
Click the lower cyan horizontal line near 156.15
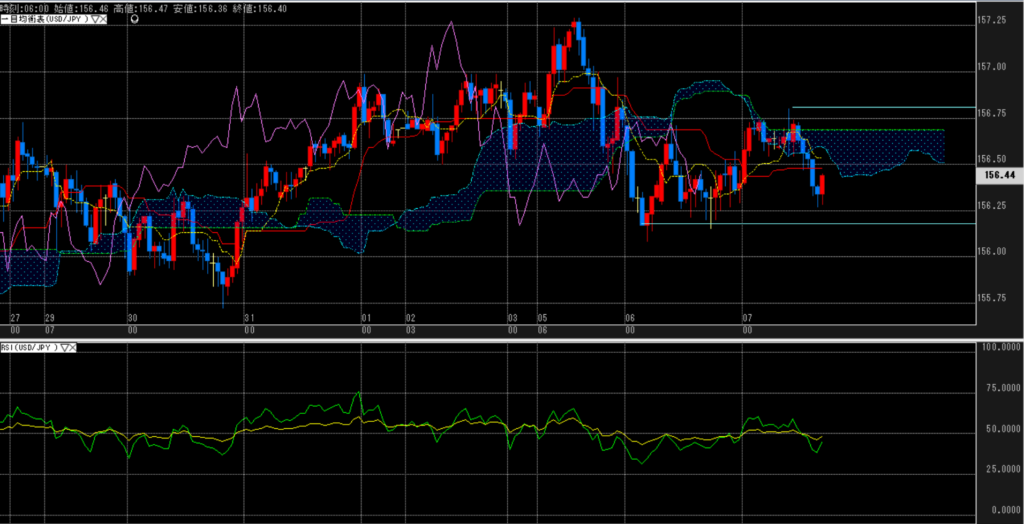tap(800, 224)
